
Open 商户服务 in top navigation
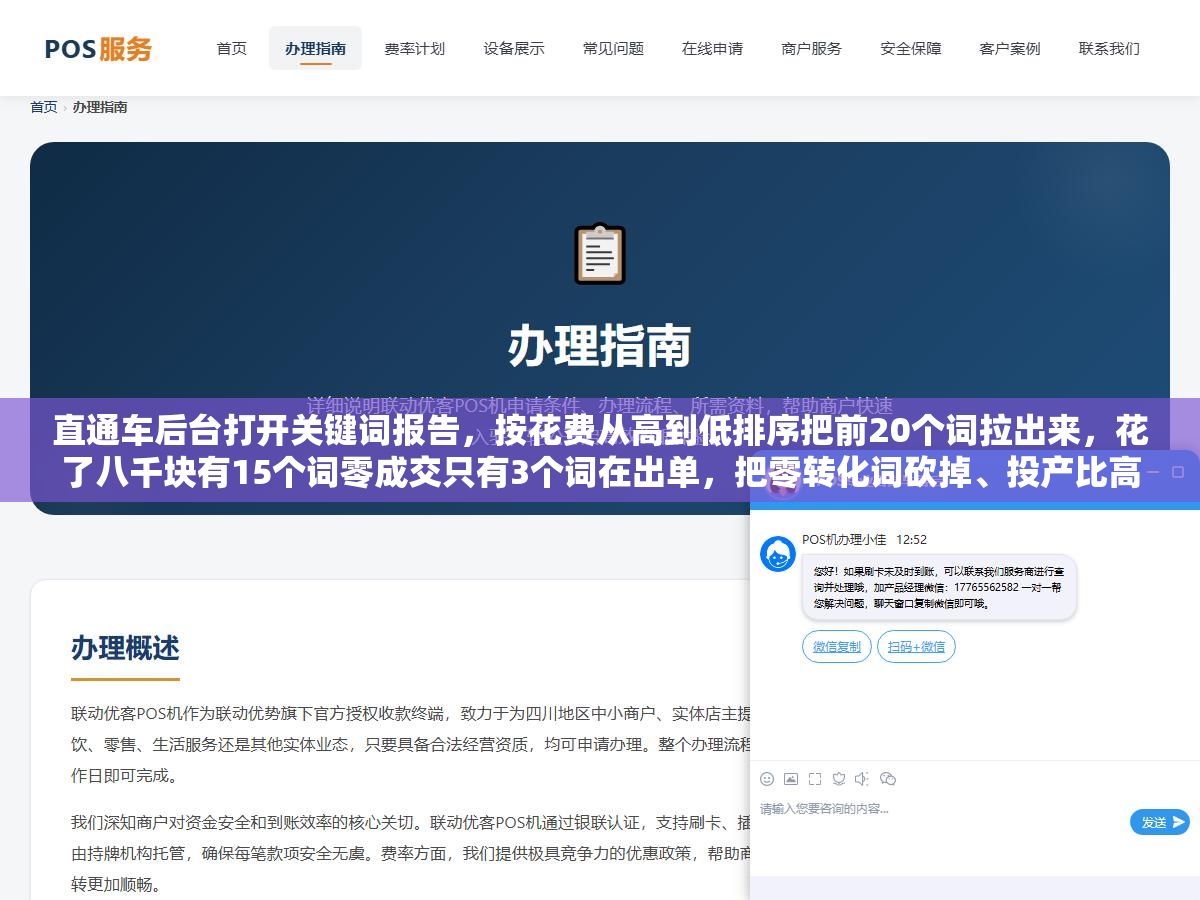[x=811, y=48]
